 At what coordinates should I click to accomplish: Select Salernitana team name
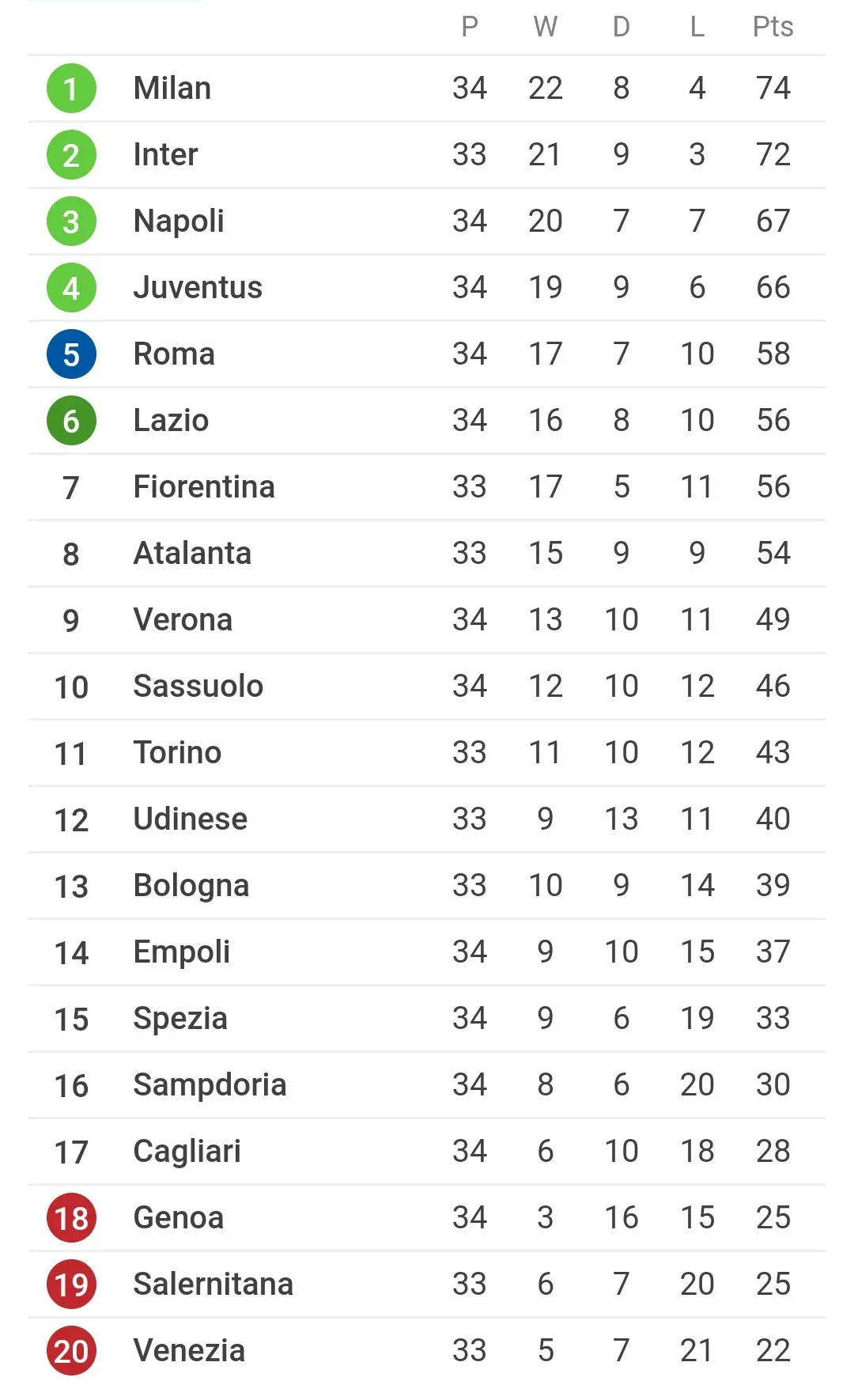click(x=213, y=1285)
